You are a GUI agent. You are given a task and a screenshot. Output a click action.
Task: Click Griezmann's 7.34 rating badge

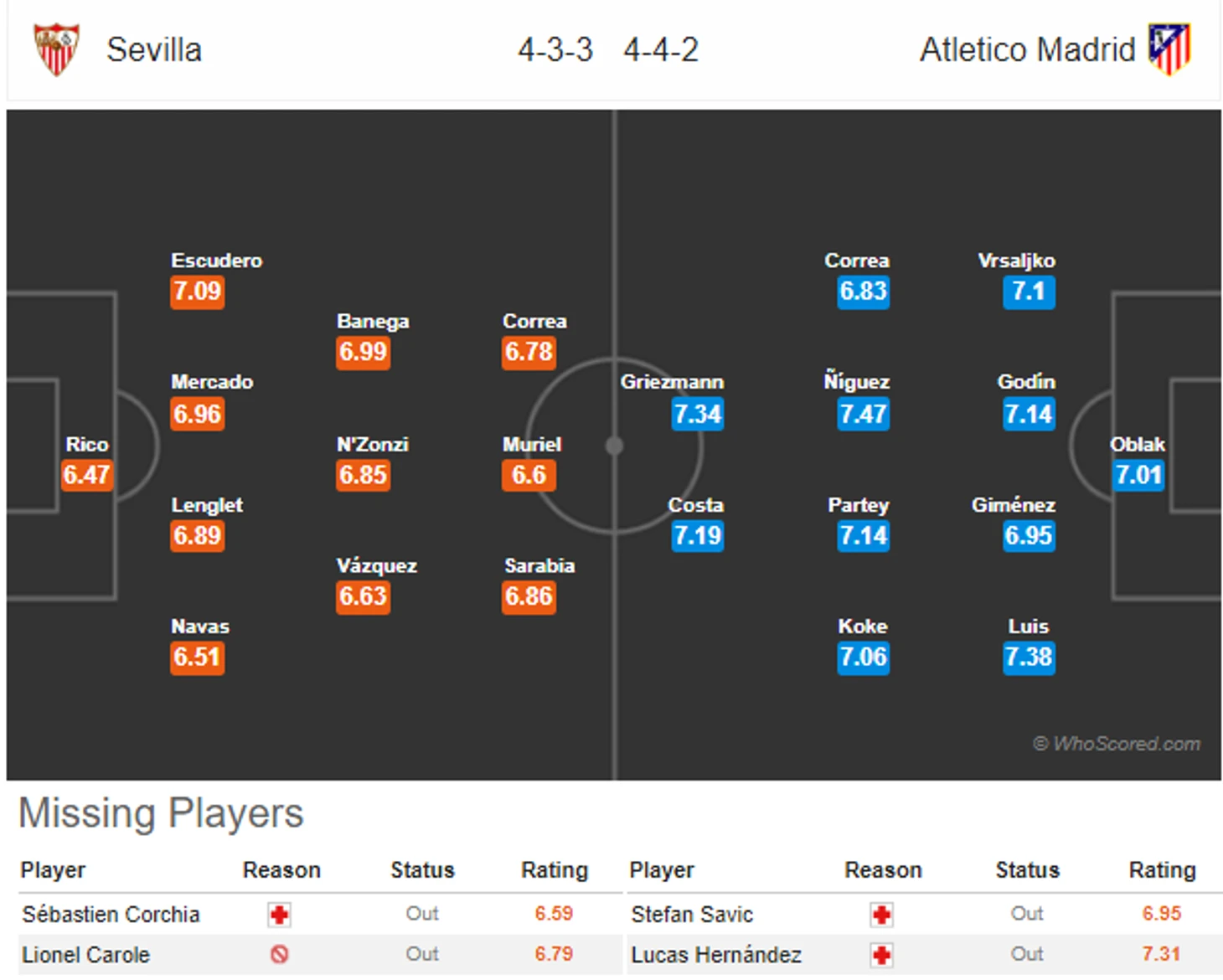pos(697,414)
